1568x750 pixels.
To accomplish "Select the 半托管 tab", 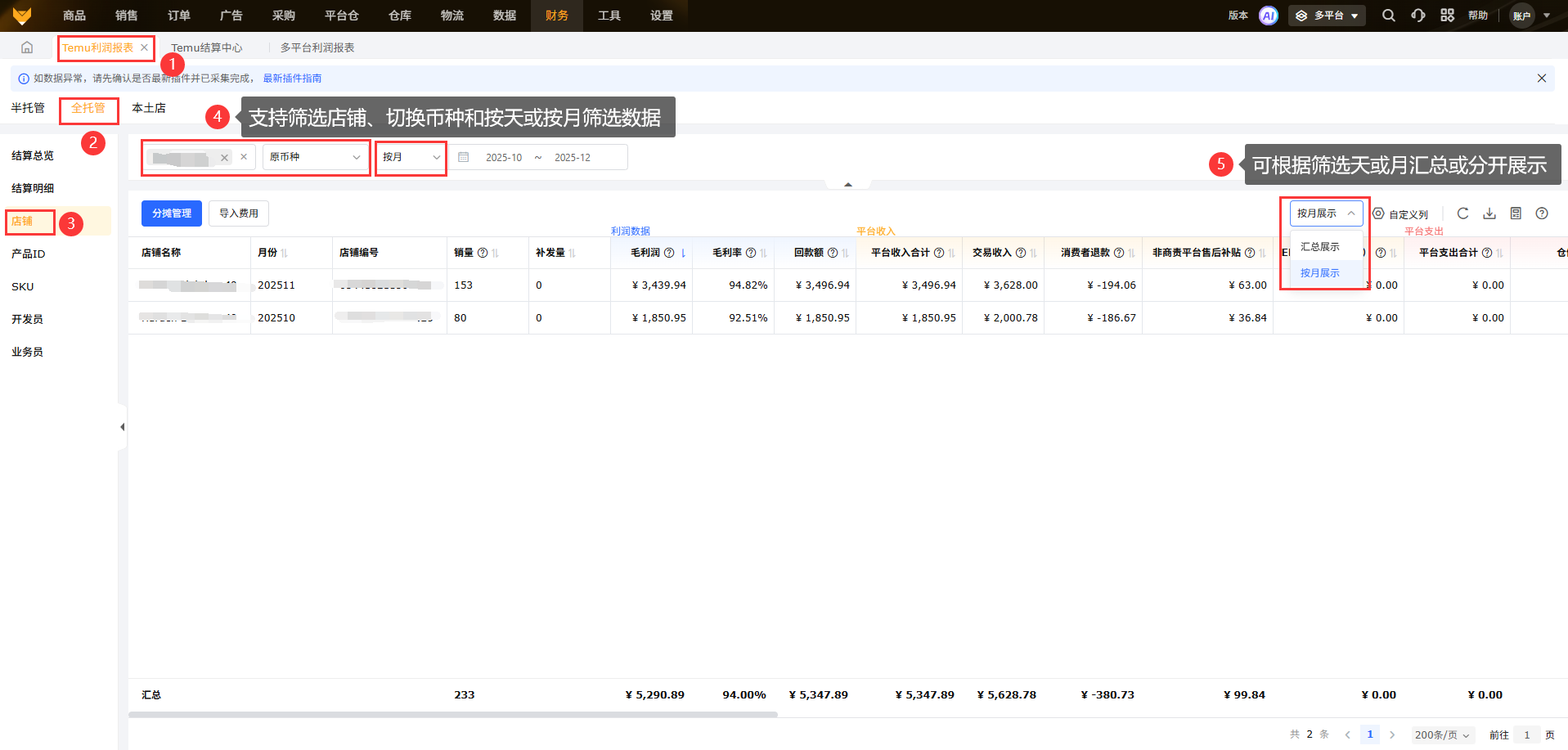I will point(28,108).
